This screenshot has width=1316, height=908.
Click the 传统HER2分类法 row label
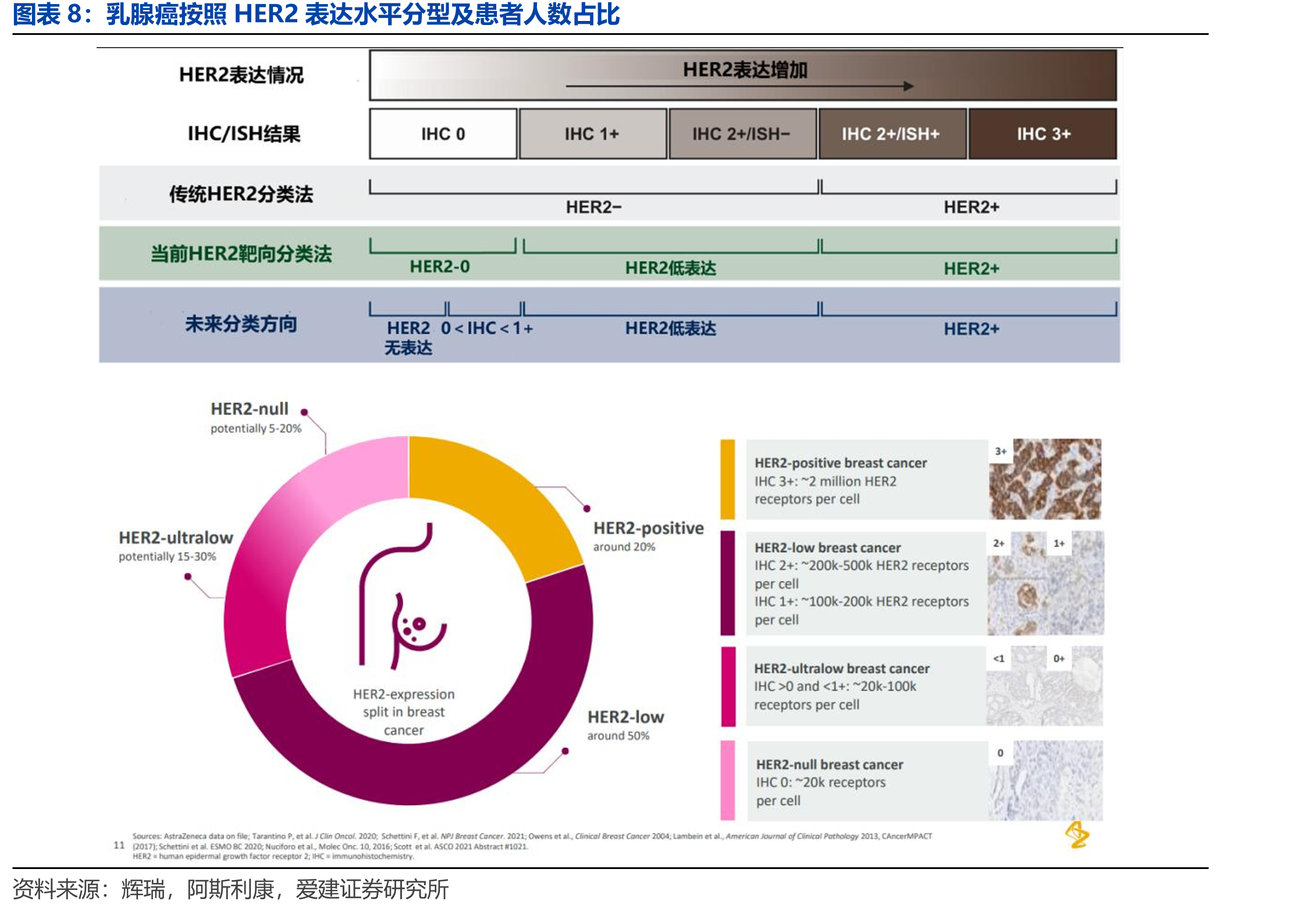[x=241, y=194]
